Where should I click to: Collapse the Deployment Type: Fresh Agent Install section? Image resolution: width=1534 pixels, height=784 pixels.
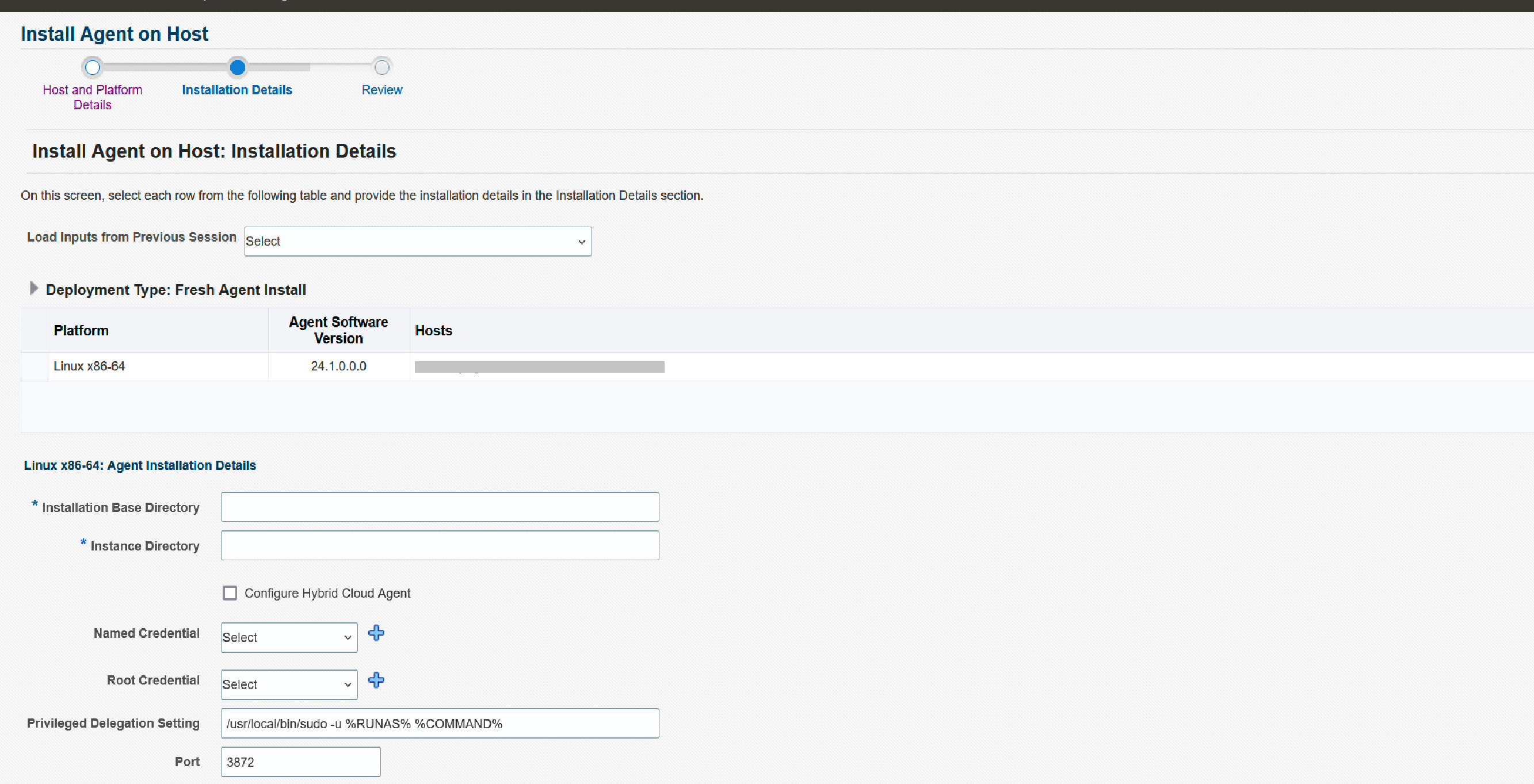[x=34, y=289]
